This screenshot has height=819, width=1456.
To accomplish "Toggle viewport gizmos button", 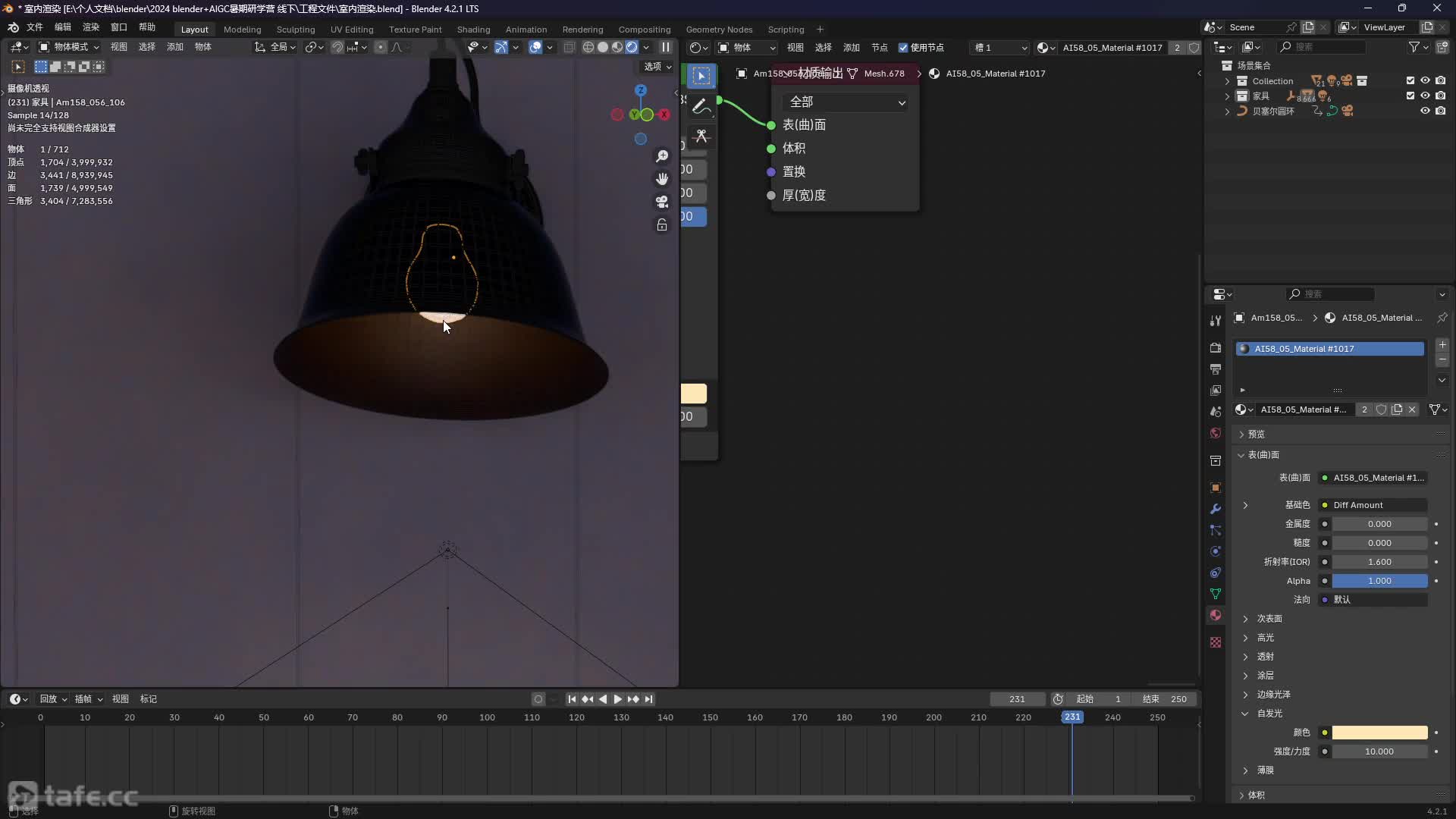I will 501,47.
